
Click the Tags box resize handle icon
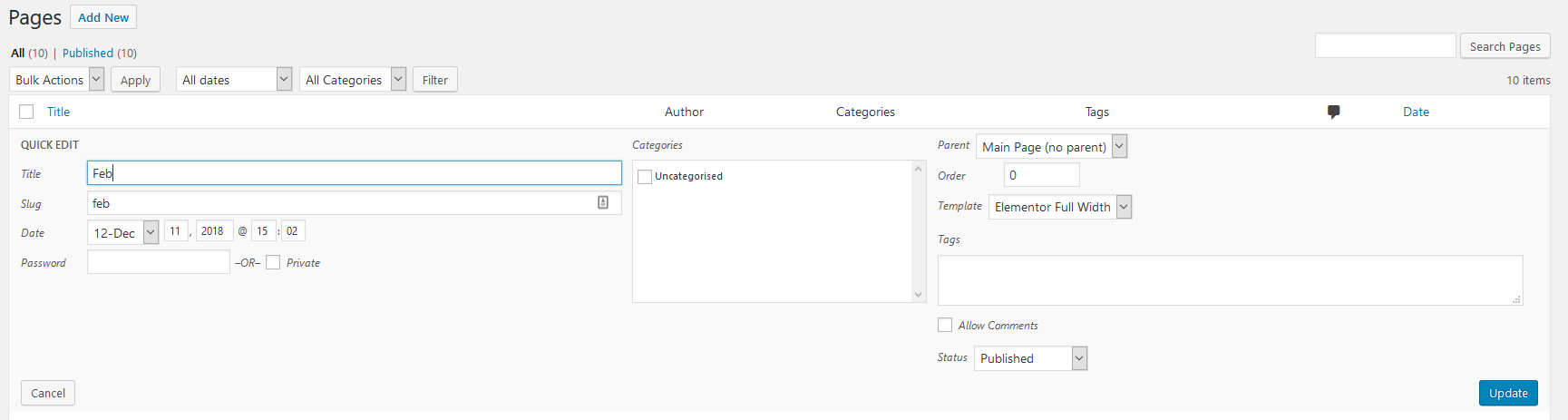(x=1516, y=299)
